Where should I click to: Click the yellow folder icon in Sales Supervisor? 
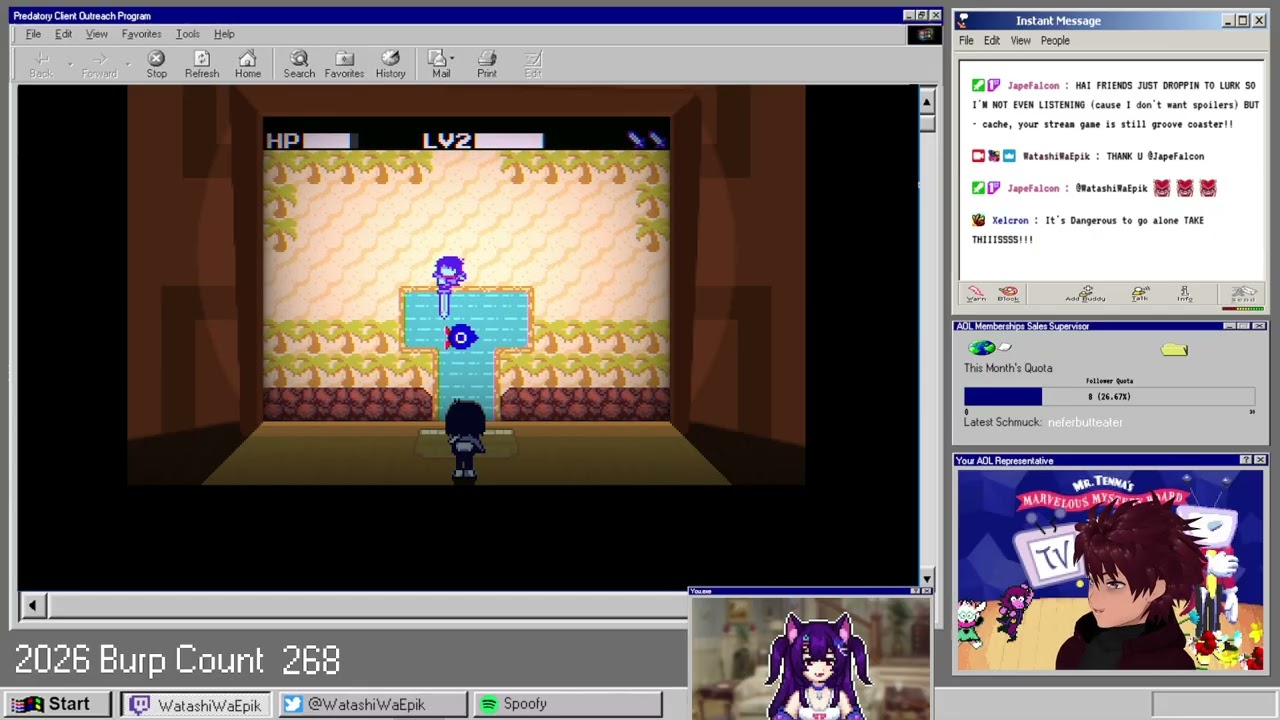pyautogui.click(x=1174, y=349)
